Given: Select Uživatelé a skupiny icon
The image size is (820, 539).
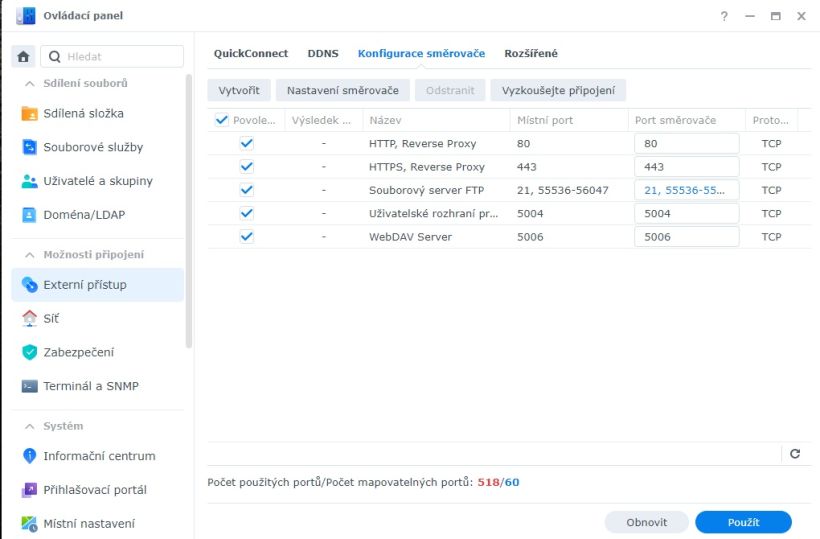Looking at the screenshot, I should (29, 181).
